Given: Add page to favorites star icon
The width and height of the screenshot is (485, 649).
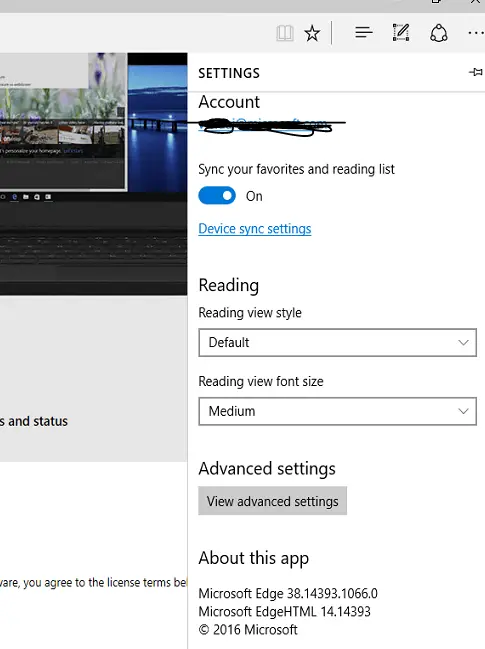Looking at the screenshot, I should tap(312, 33).
